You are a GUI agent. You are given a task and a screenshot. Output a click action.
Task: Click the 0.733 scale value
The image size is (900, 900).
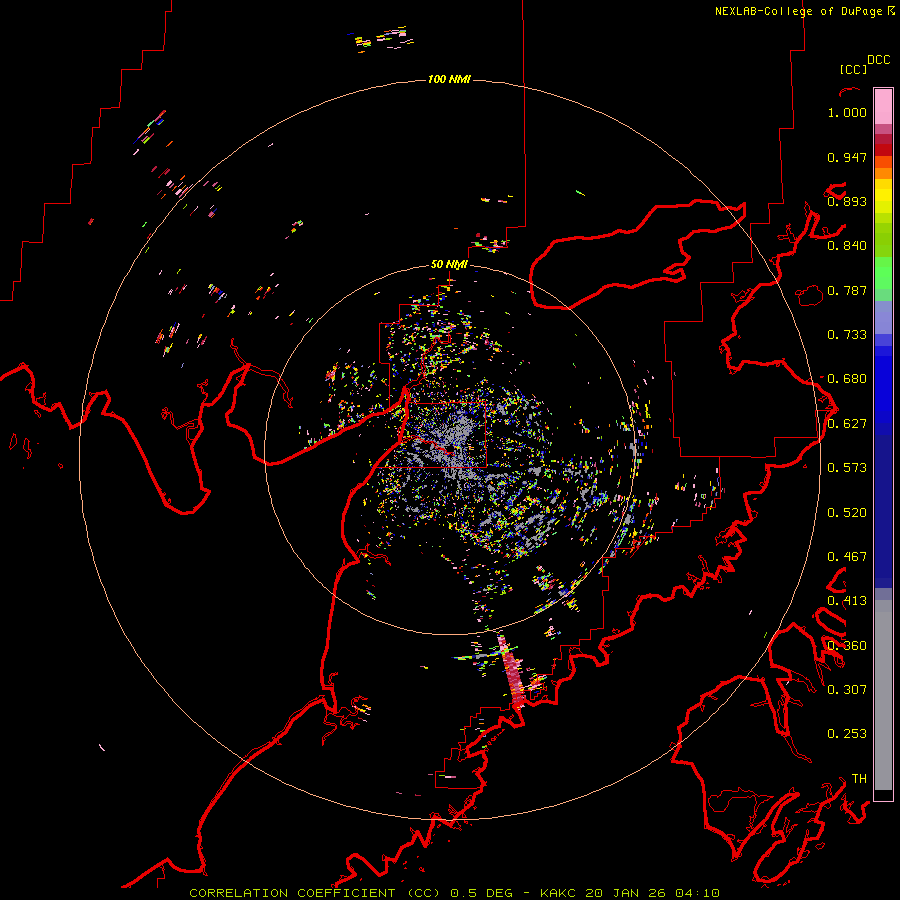[x=847, y=335]
